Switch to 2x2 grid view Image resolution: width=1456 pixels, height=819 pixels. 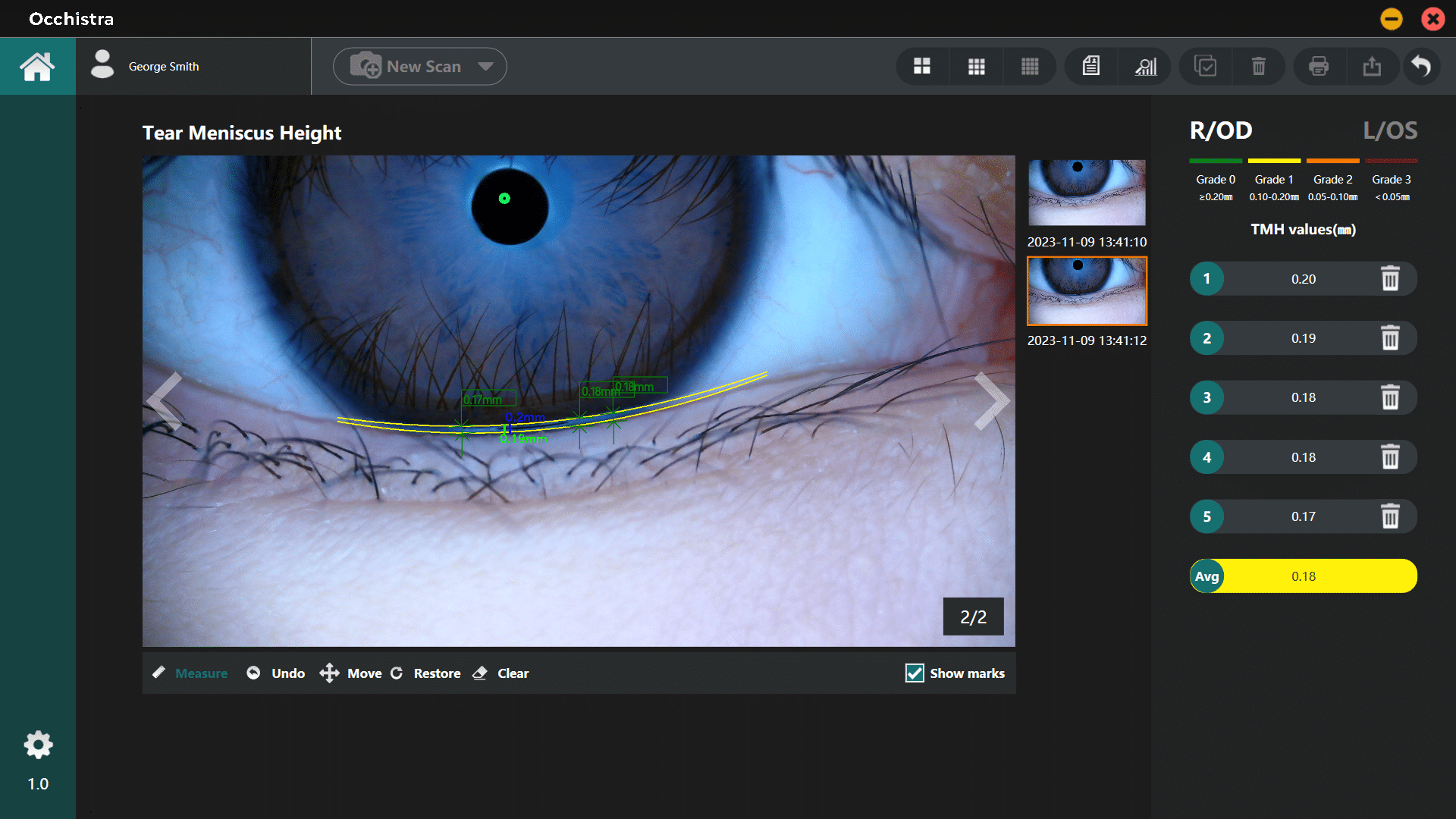[x=922, y=67]
